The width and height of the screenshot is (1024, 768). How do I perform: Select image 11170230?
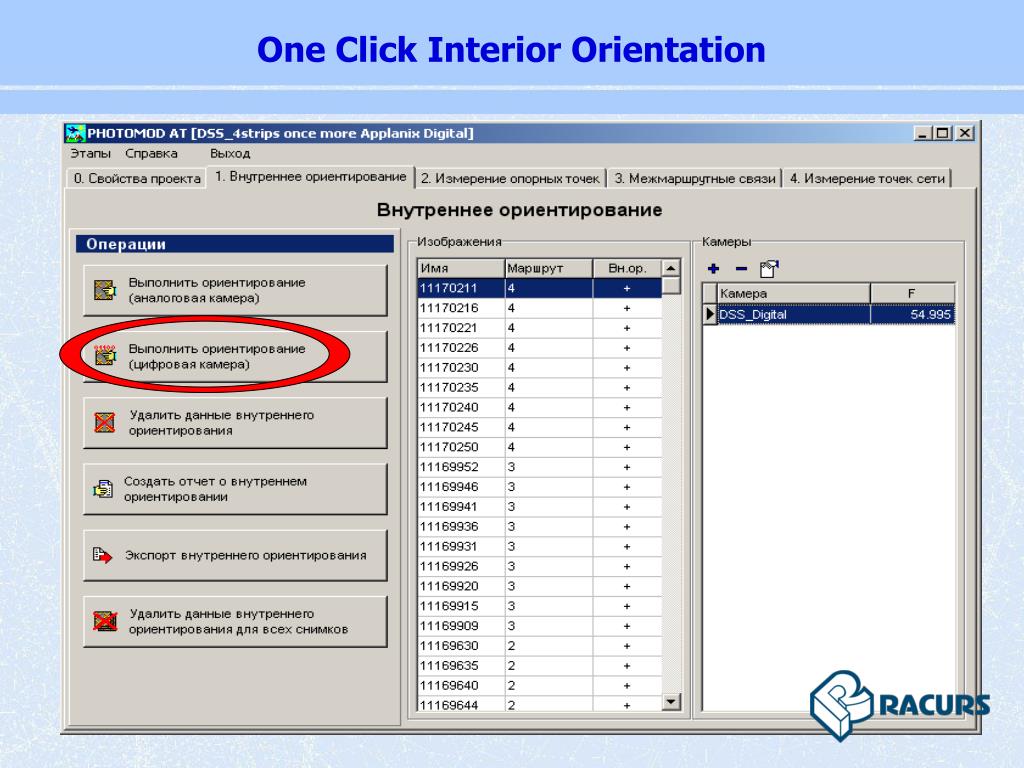click(x=539, y=368)
